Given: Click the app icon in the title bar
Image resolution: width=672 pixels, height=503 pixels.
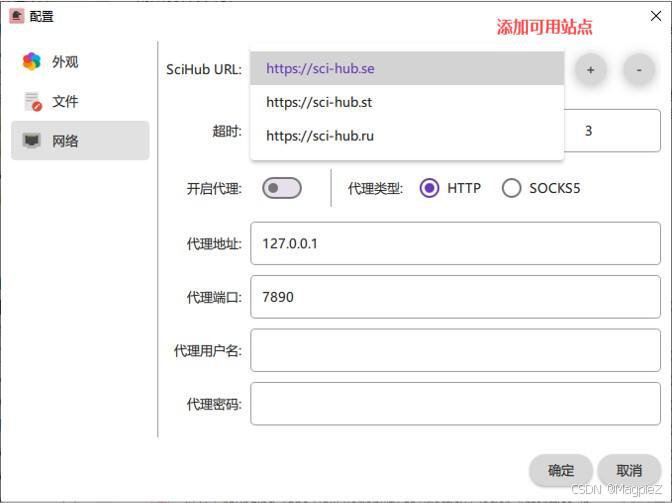Looking at the screenshot, I should pyautogui.click(x=17, y=16).
